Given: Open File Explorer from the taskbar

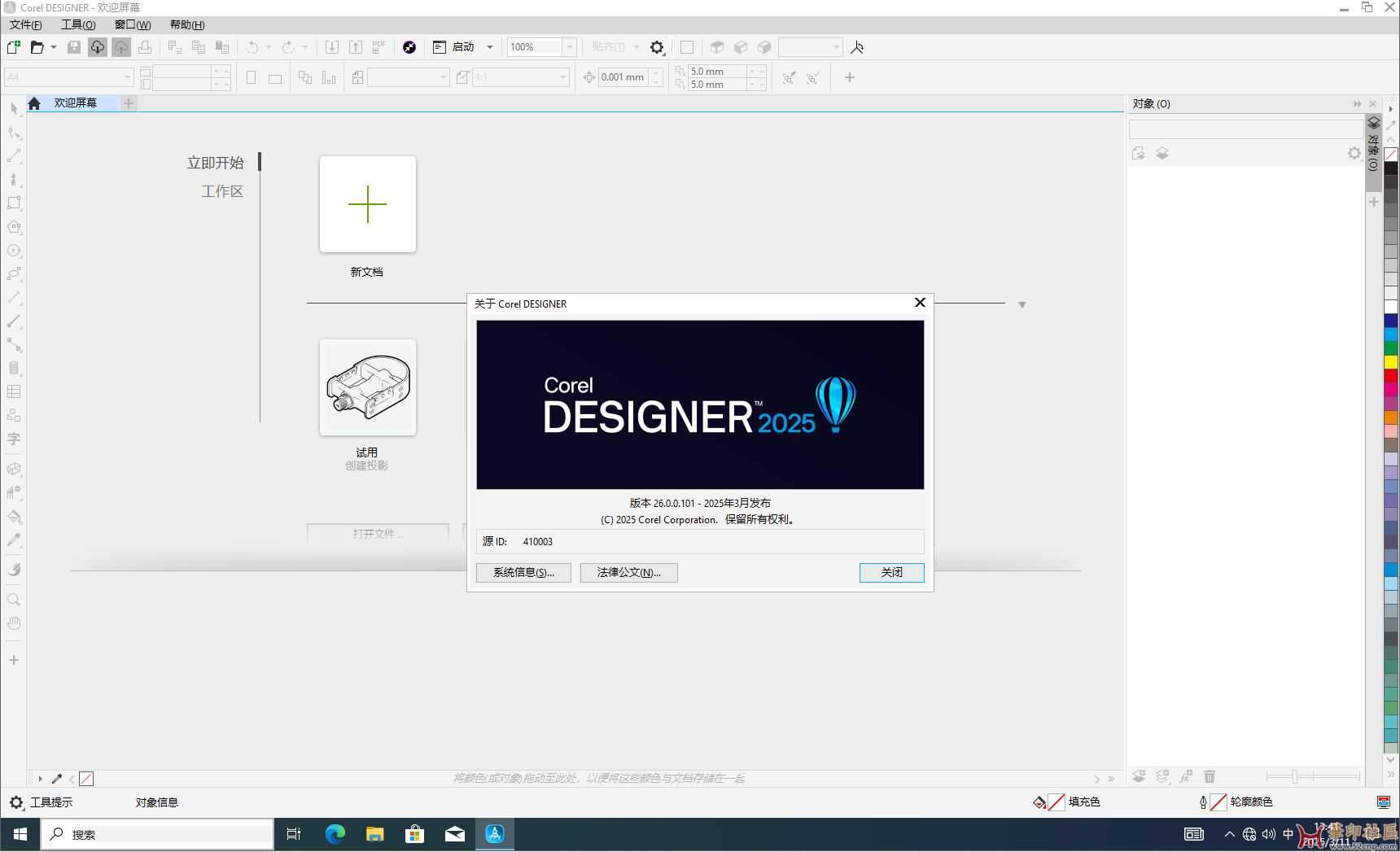Looking at the screenshot, I should (374, 834).
